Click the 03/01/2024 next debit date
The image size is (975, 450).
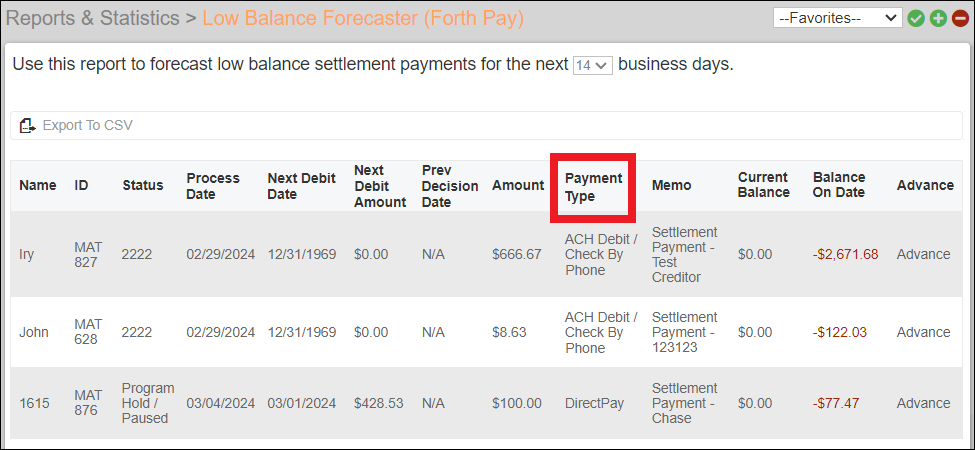pyautogui.click(x=302, y=403)
